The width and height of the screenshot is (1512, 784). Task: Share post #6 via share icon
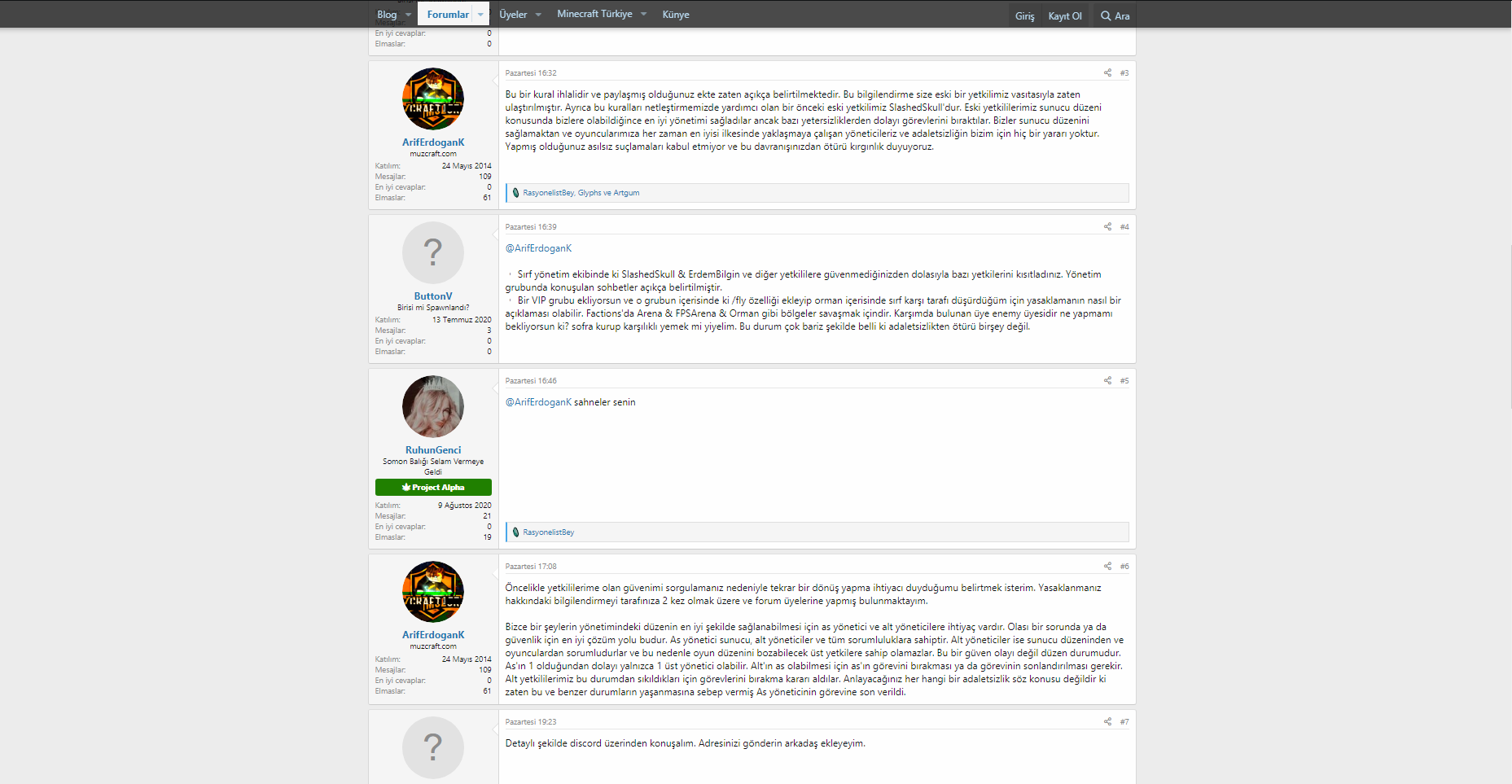coord(1107,566)
